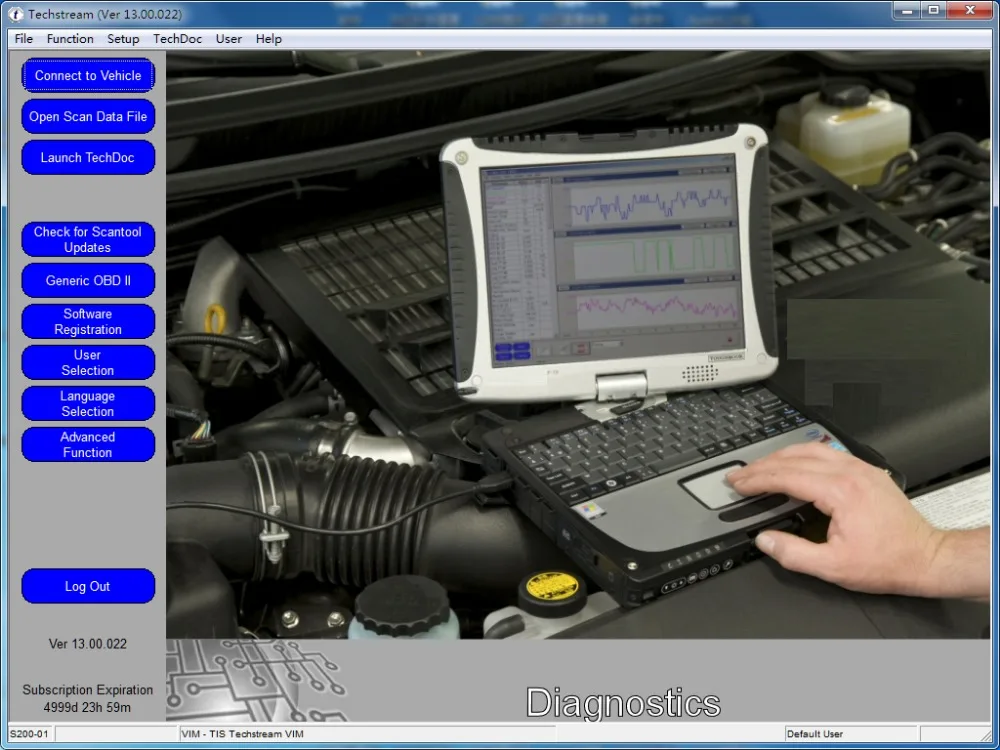Check for Scantool Updates
The height and width of the screenshot is (750, 1000).
click(88, 239)
